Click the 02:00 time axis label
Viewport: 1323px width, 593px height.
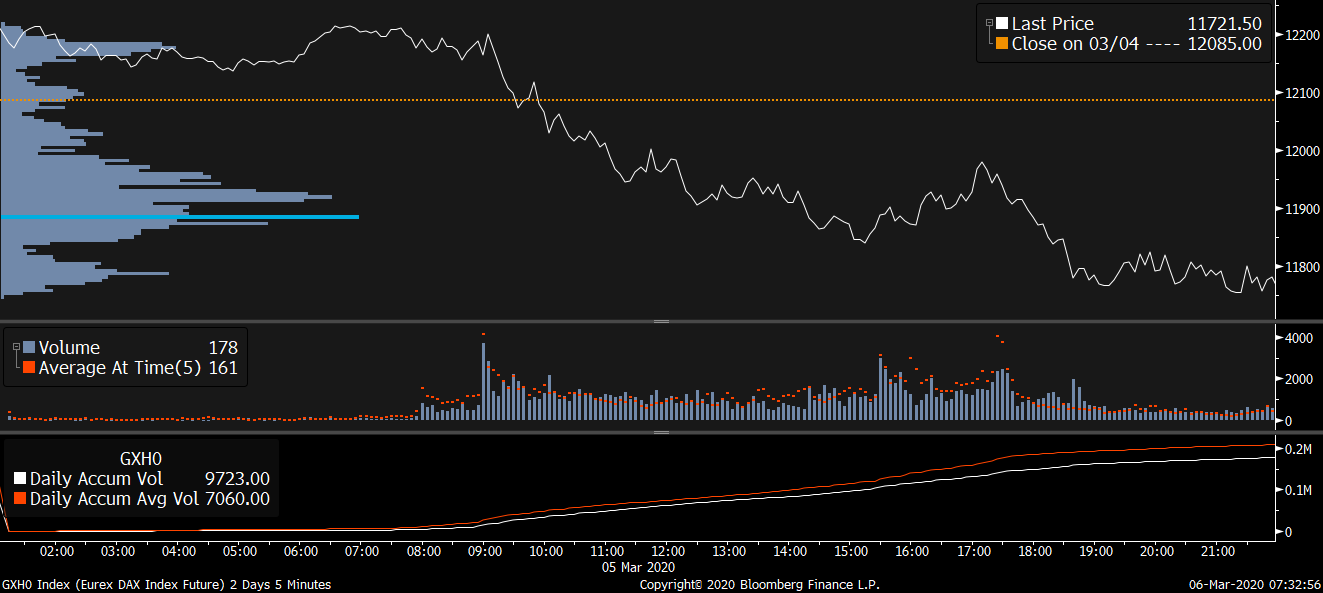point(57,551)
